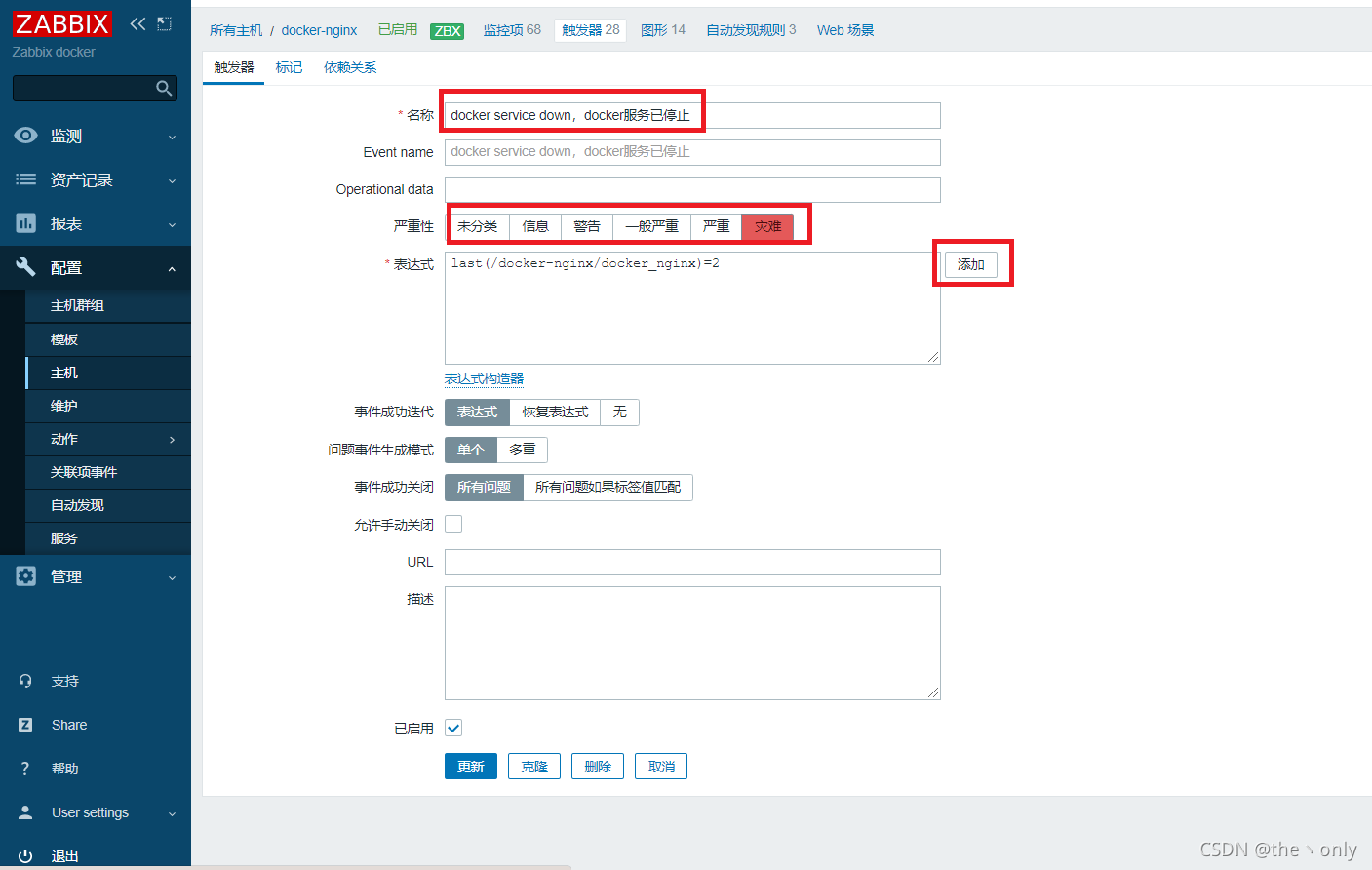The width and height of the screenshot is (1372, 870).
Task: Expand the 资产记录 menu chevron
Action: point(173,181)
